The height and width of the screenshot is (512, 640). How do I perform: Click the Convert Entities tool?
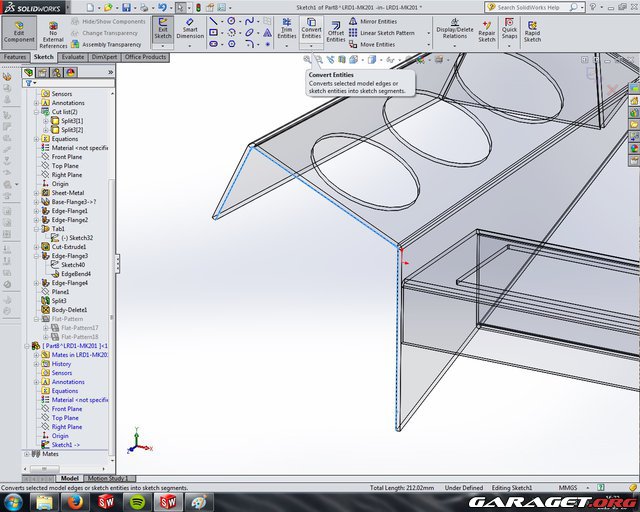(311, 30)
